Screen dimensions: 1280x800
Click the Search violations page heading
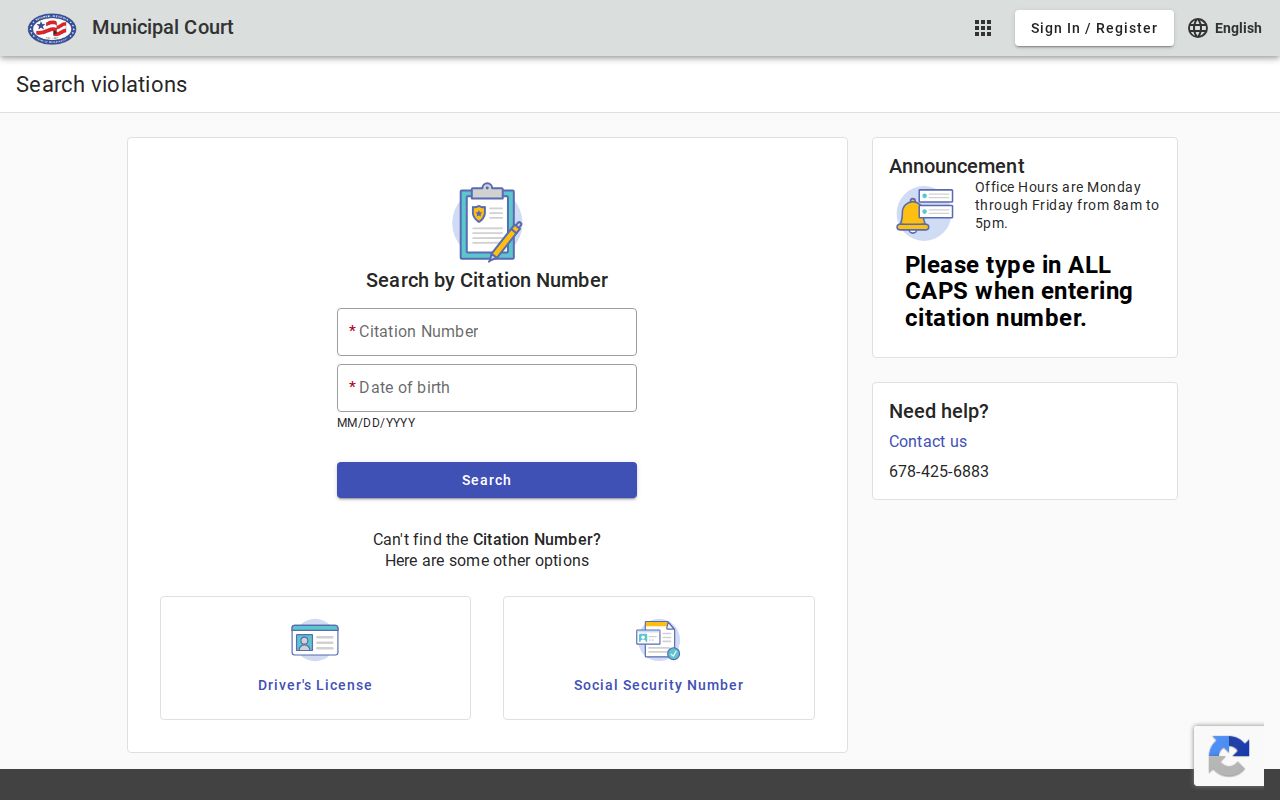coord(102,84)
